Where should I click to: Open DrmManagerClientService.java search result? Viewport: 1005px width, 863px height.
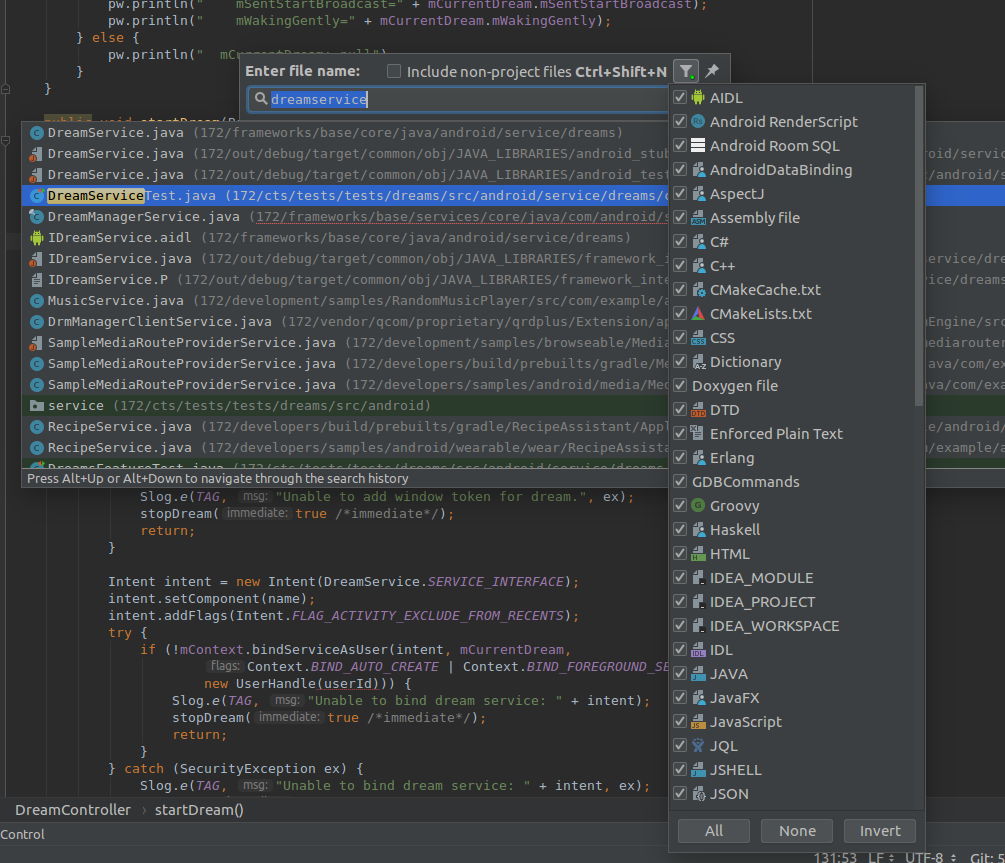(x=345, y=322)
